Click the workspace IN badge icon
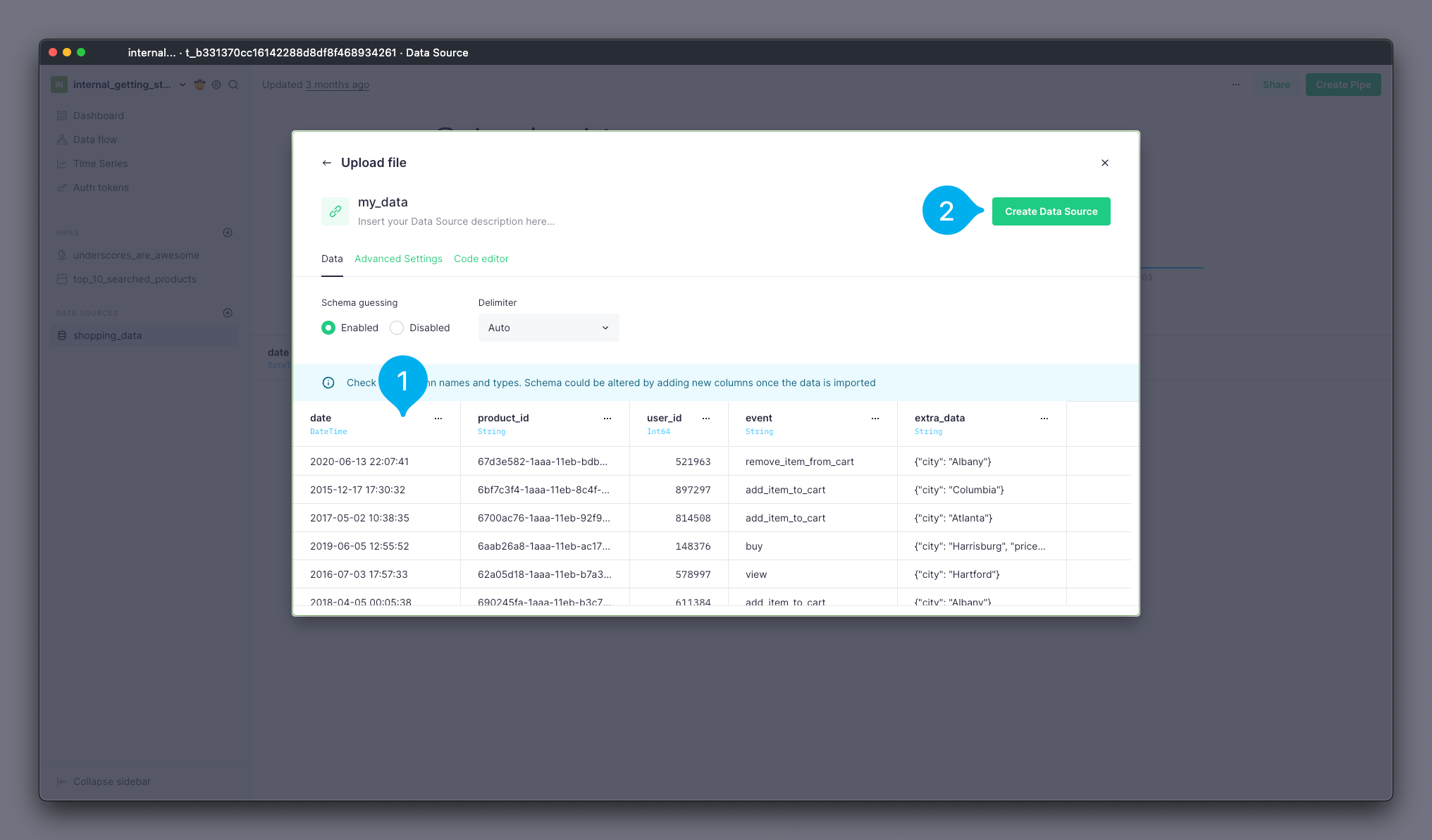This screenshot has height=840, width=1432. (59, 85)
